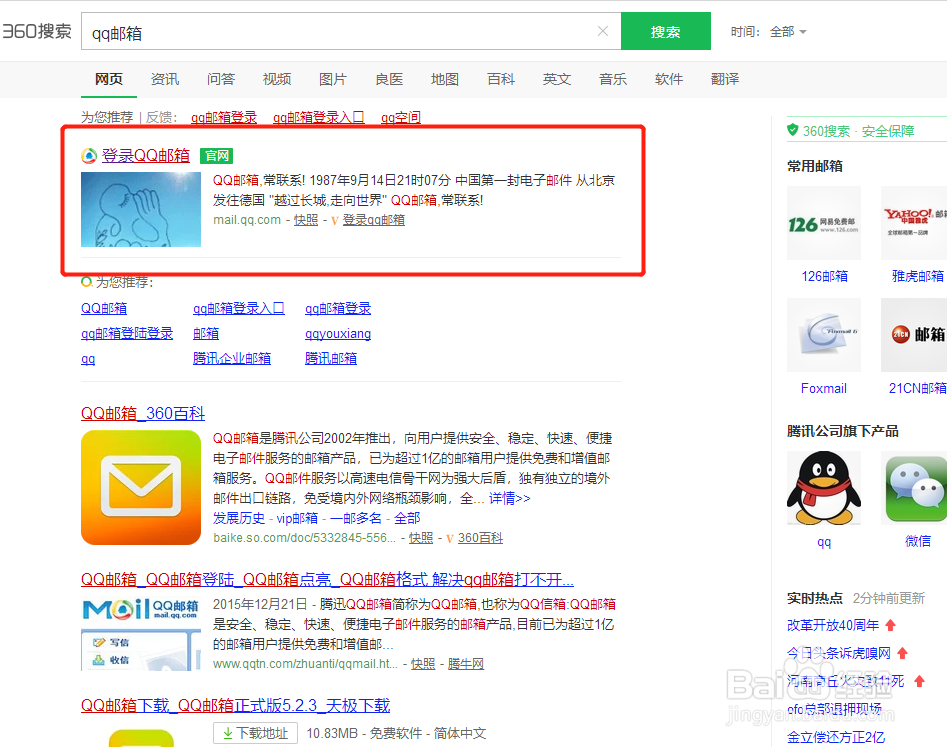Switch to the 翻译 tab
Viewport: 947px width, 747px height.
(725, 79)
